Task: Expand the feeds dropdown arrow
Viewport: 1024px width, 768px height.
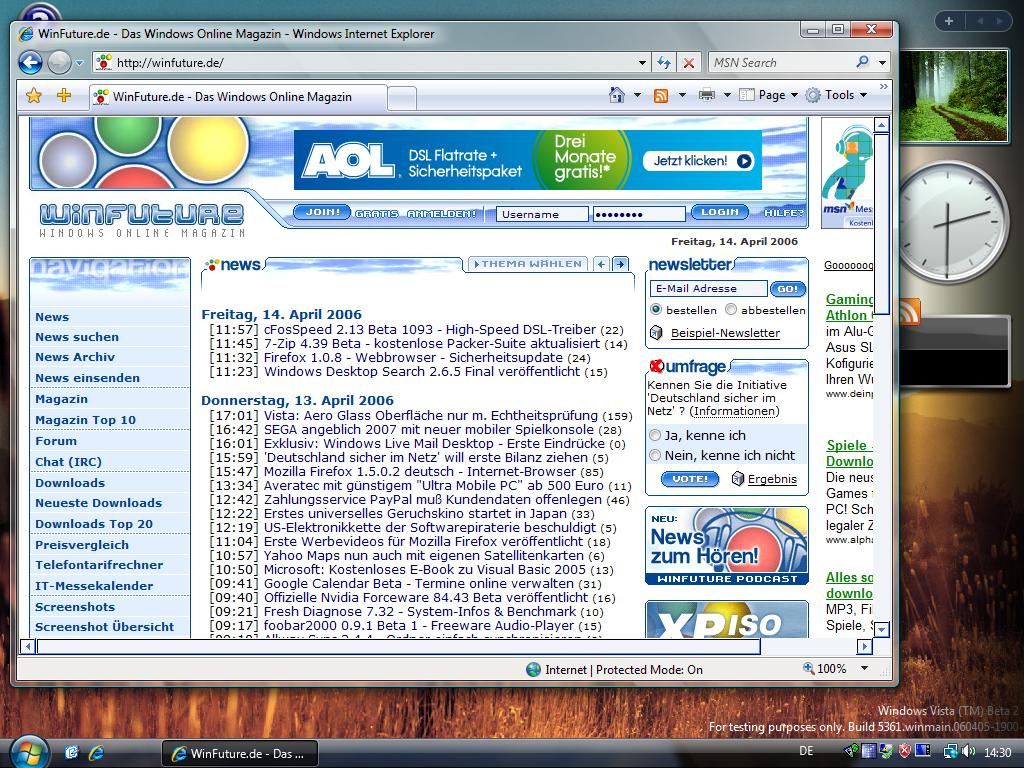Action: pos(682,95)
